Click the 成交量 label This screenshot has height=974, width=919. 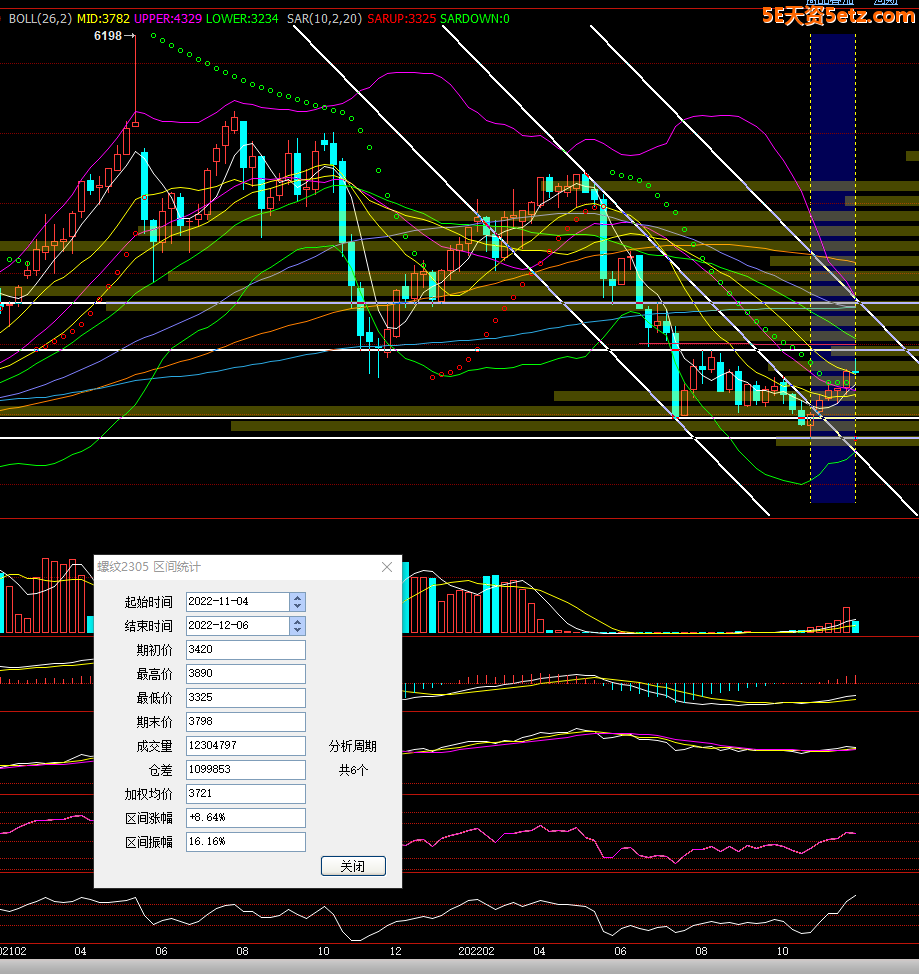(154, 746)
